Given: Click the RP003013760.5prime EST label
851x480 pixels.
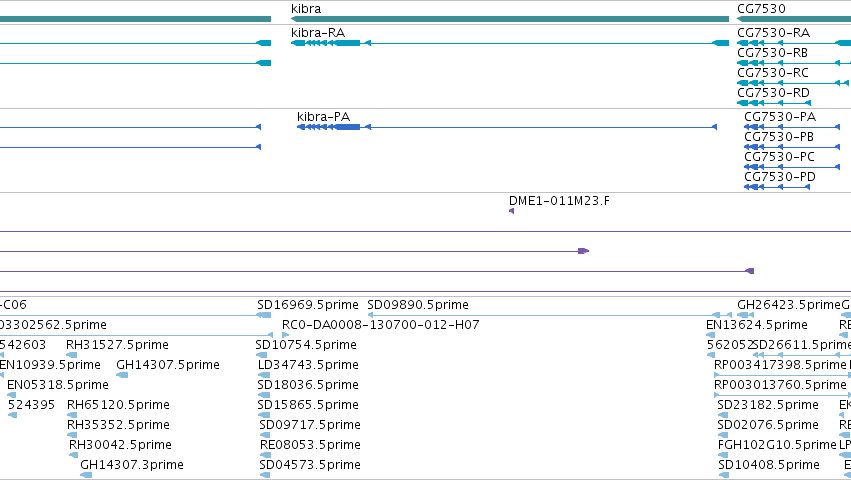Looking at the screenshot, I should [x=780, y=385].
